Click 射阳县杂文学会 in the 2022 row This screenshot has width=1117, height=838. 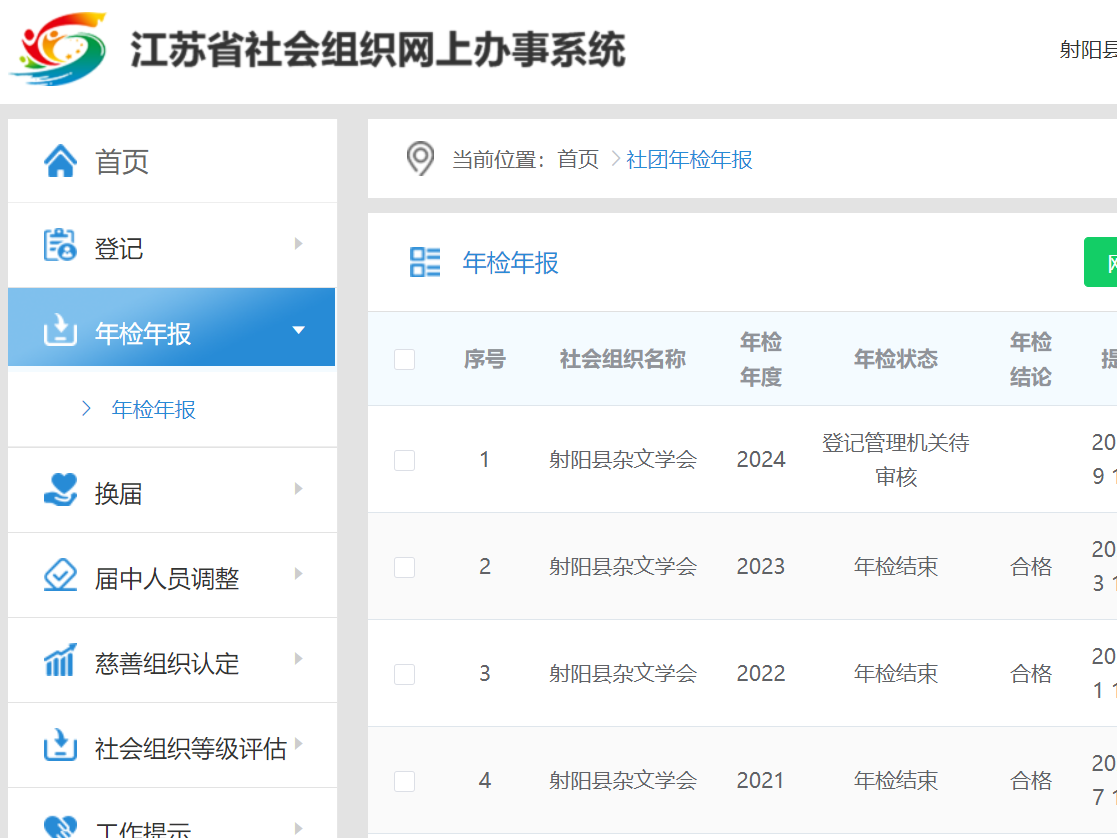(623, 673)
